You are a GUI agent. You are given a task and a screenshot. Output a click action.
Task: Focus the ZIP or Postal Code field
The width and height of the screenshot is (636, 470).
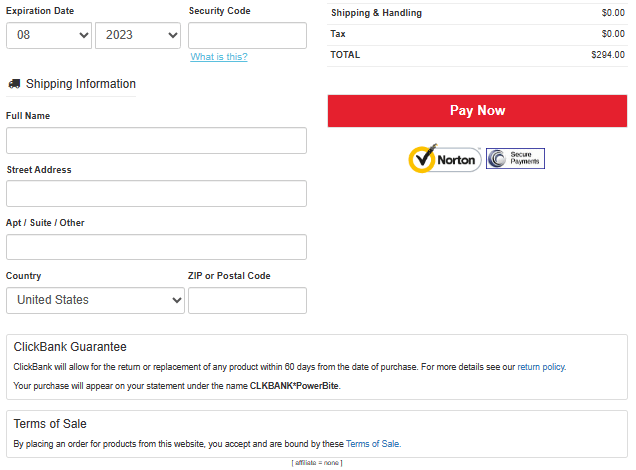247,300
